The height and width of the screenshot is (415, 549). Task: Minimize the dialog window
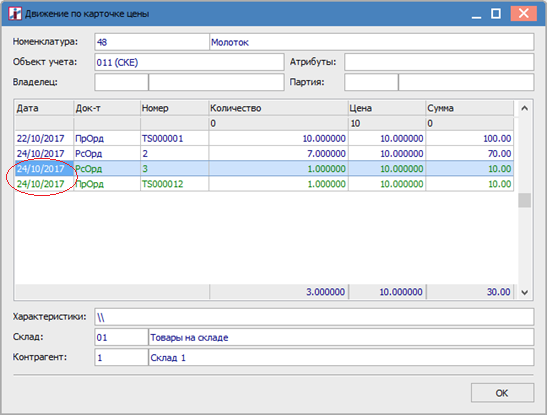[x=476, y=14]
